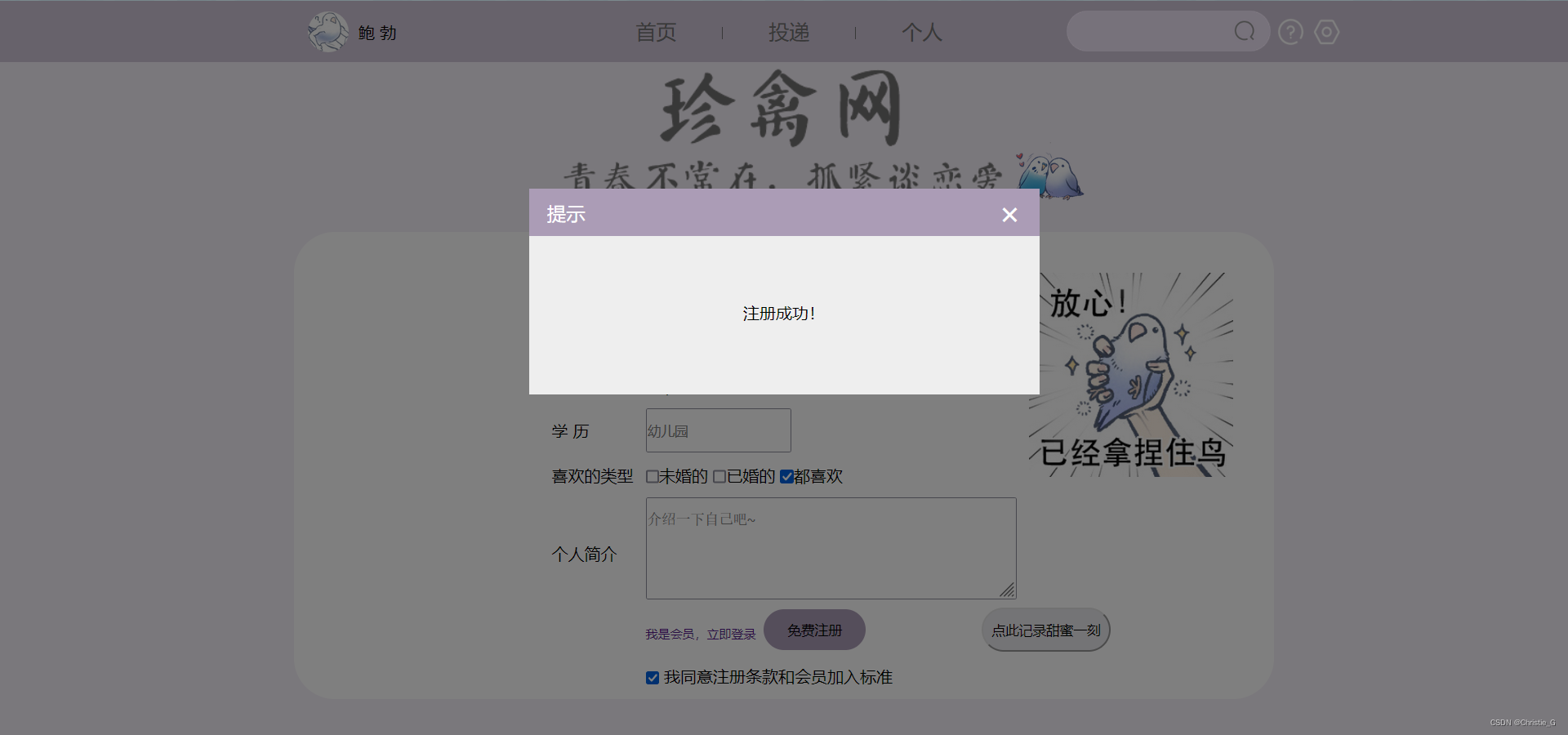This screenshot has width=1568, height=735.
Task: Uncheck 我同意注册条款和会员加入标准
Action: point(651,677)
